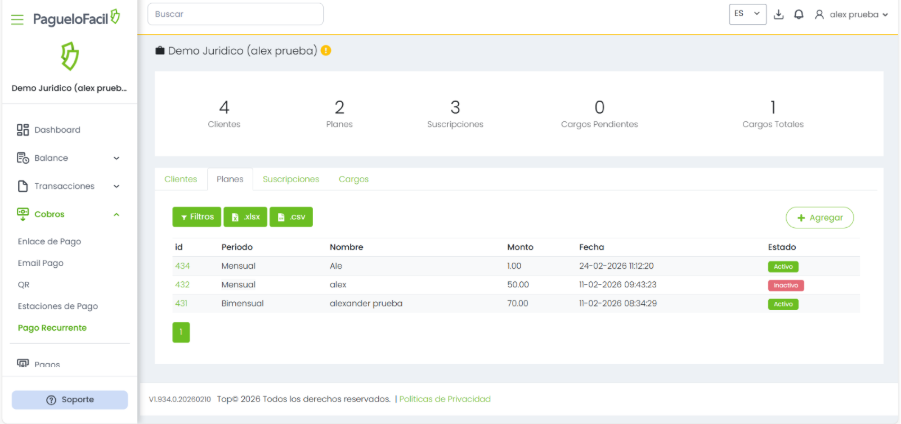Export the table as .xlsx
Screen dimensions: 901x424
(x=245, y=217)
